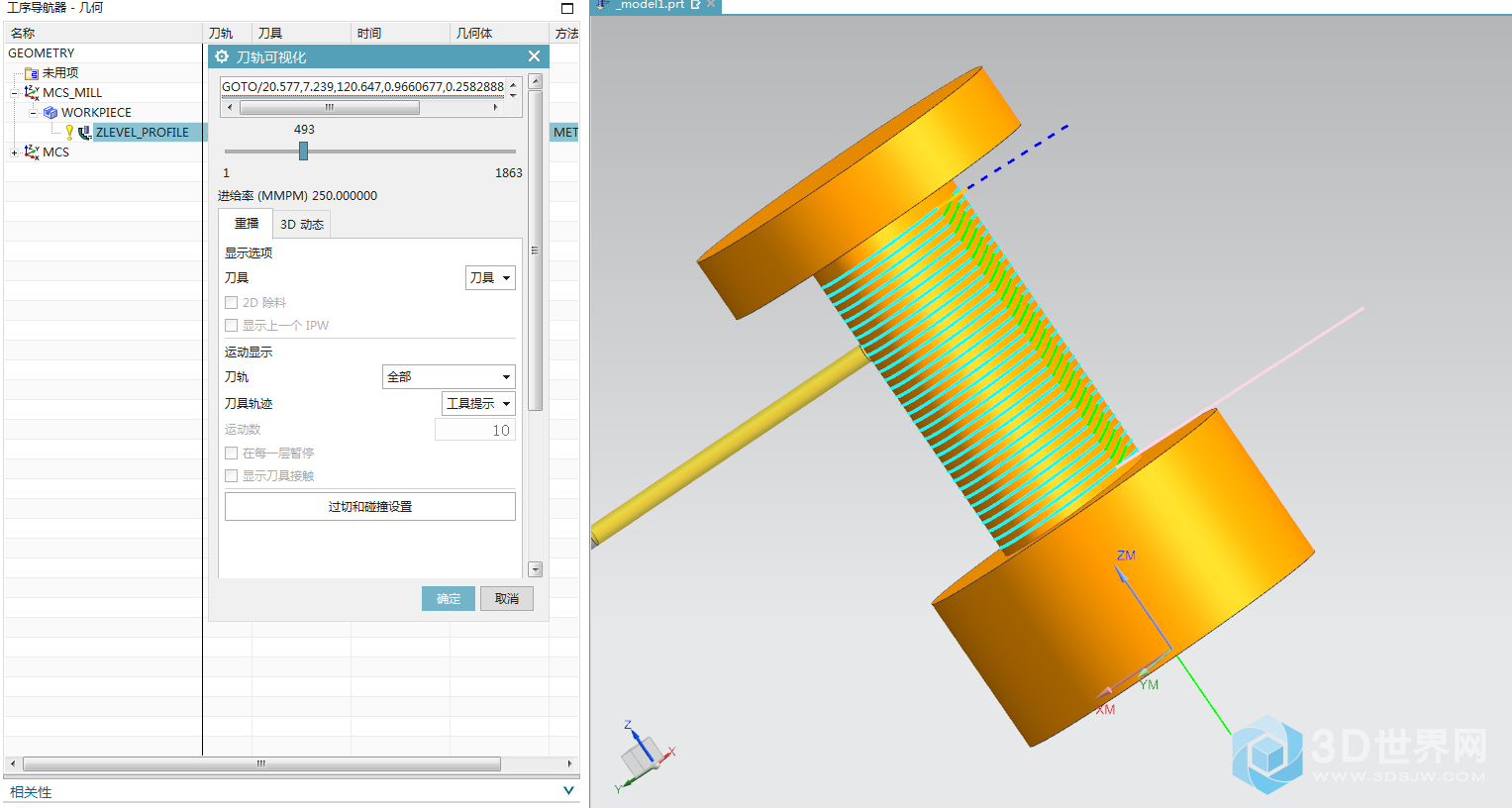Click the gear icon in 刀轨可视化 title
The height and width of the screenshot is (808, 1512).
222,56
